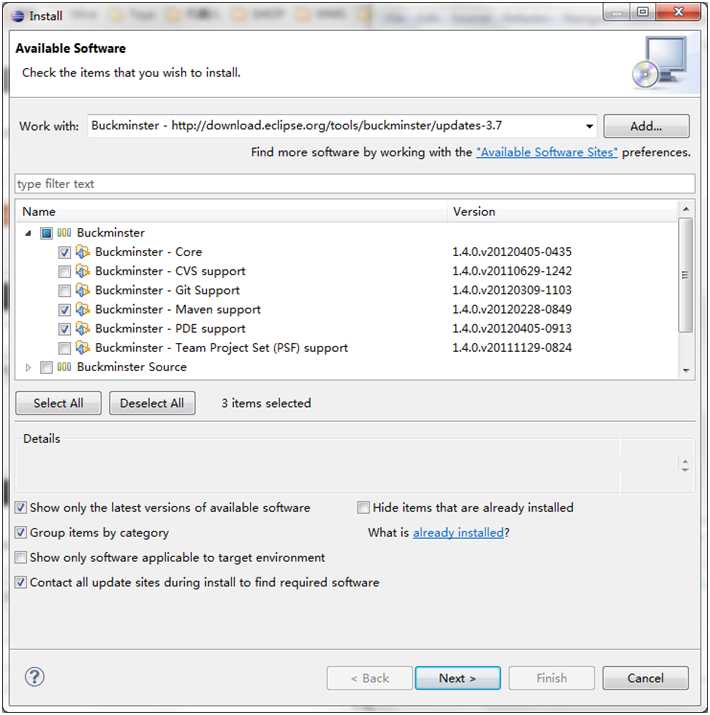Click the Details pane down spinner arrow
This screenshot has height=715, width=710.
[x=685, y=469]
